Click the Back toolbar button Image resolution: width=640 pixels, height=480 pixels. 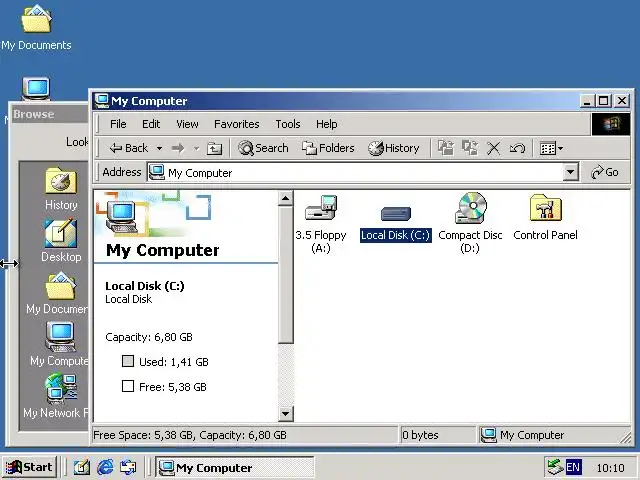click(129, 148)
